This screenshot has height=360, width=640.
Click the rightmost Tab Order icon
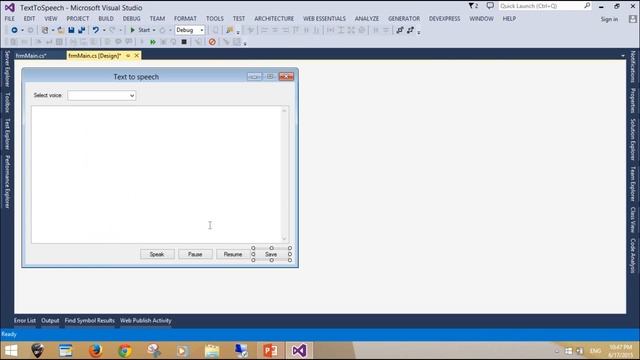[x=410, y=30]
